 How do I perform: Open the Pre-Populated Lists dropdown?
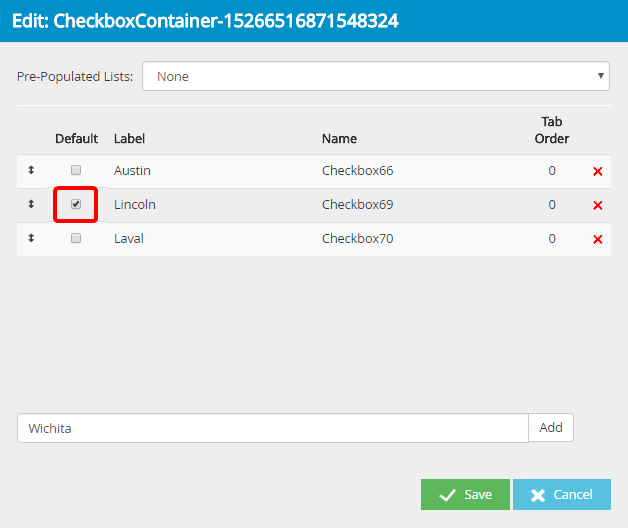[x=375, y=76]
